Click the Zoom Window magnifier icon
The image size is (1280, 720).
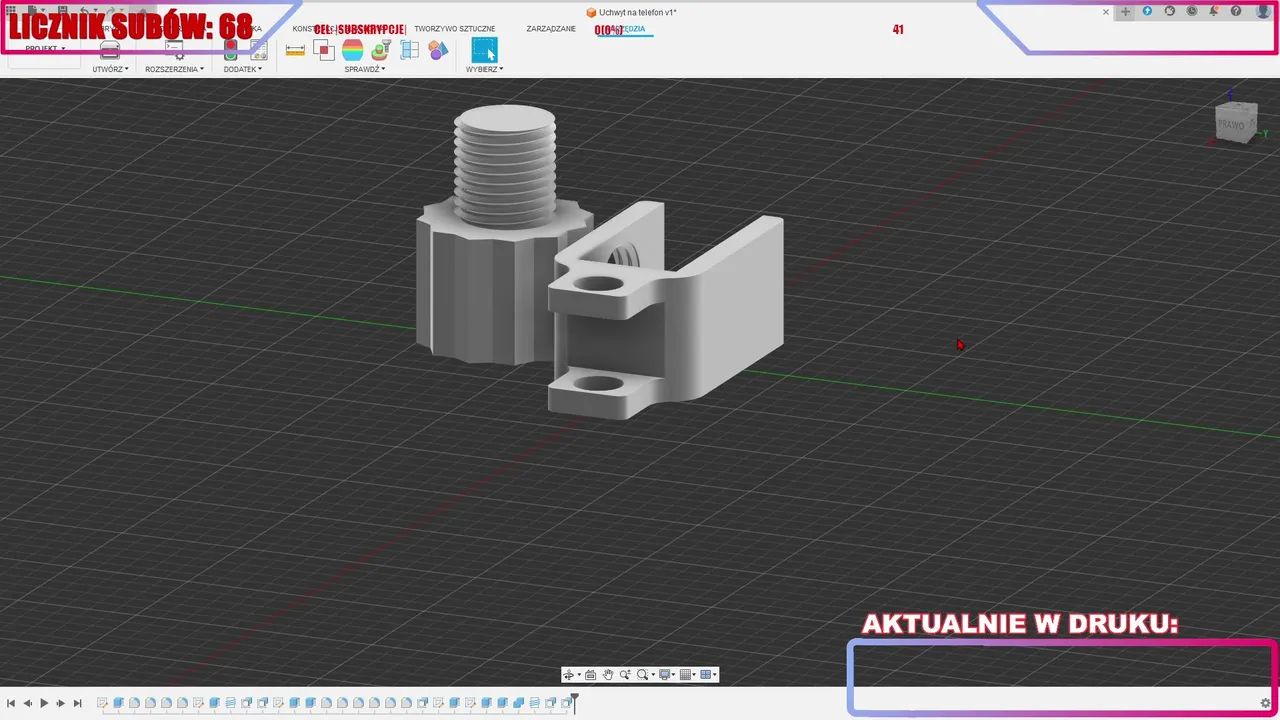click(642, 675)
